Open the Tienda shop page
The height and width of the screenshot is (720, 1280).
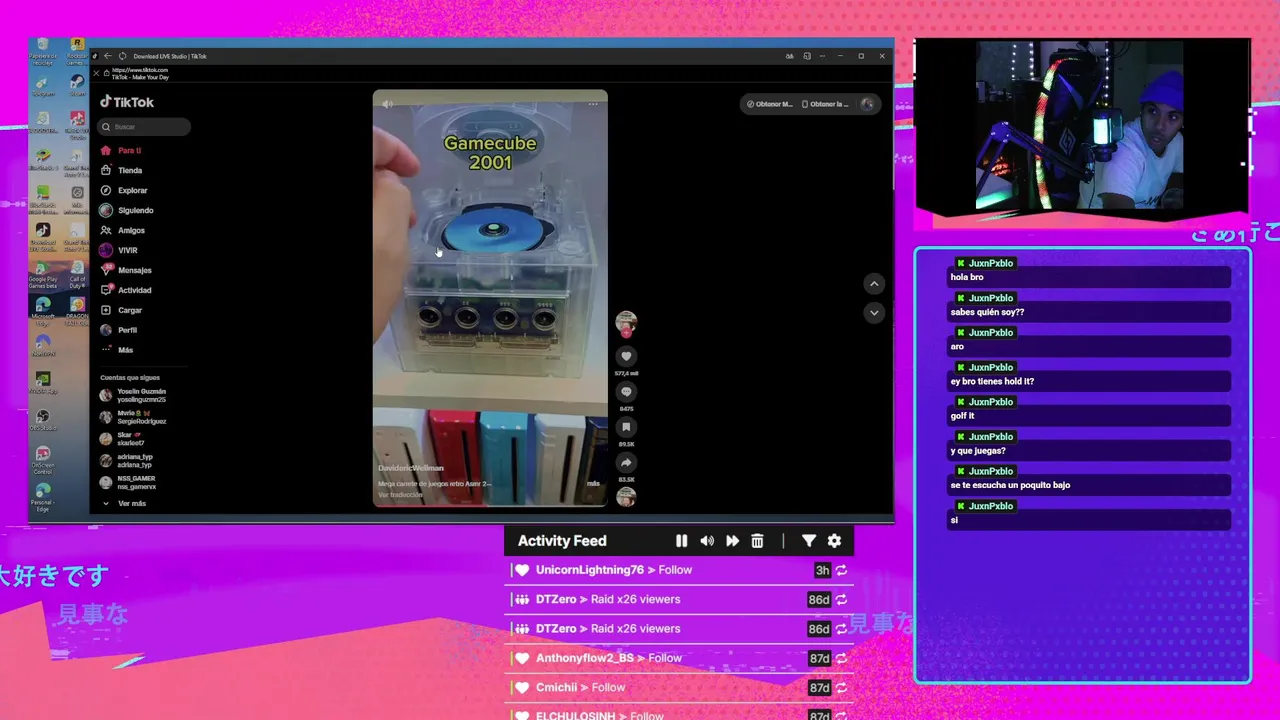pos(121,170)
